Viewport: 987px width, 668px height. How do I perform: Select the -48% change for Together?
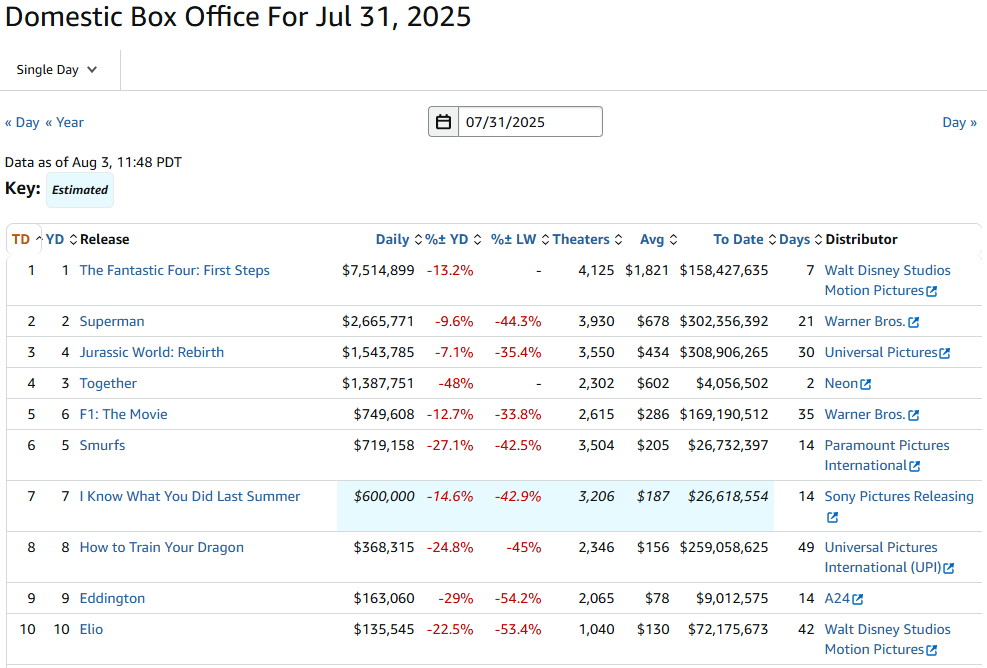point(455,383)
